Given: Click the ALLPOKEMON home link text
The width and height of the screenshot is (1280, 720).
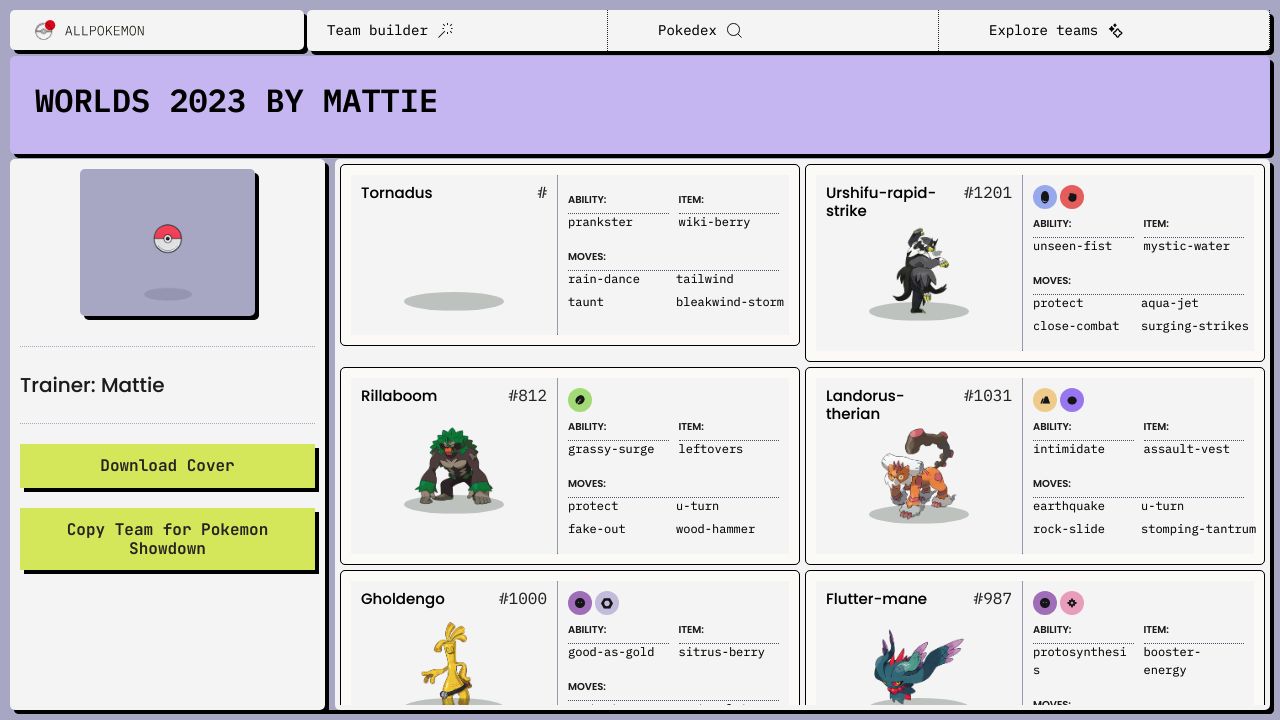Looking at the screenshot, I should (105, 31).
